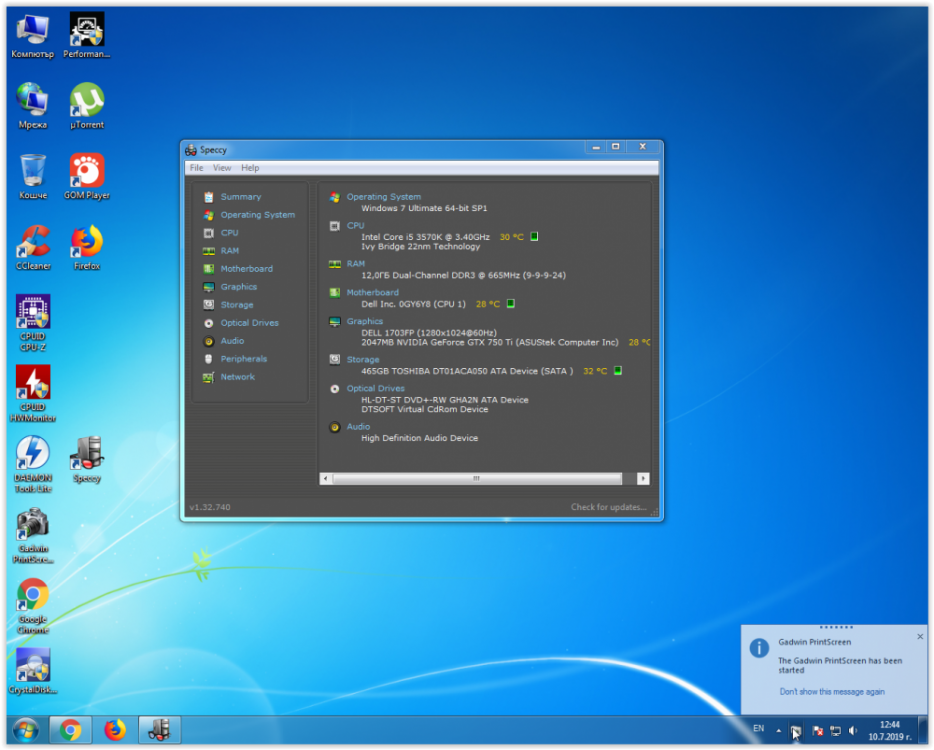This screenshot has height=750, width=934.
Task: Click the CCleaner desktop icon
Action: [33, 247]
